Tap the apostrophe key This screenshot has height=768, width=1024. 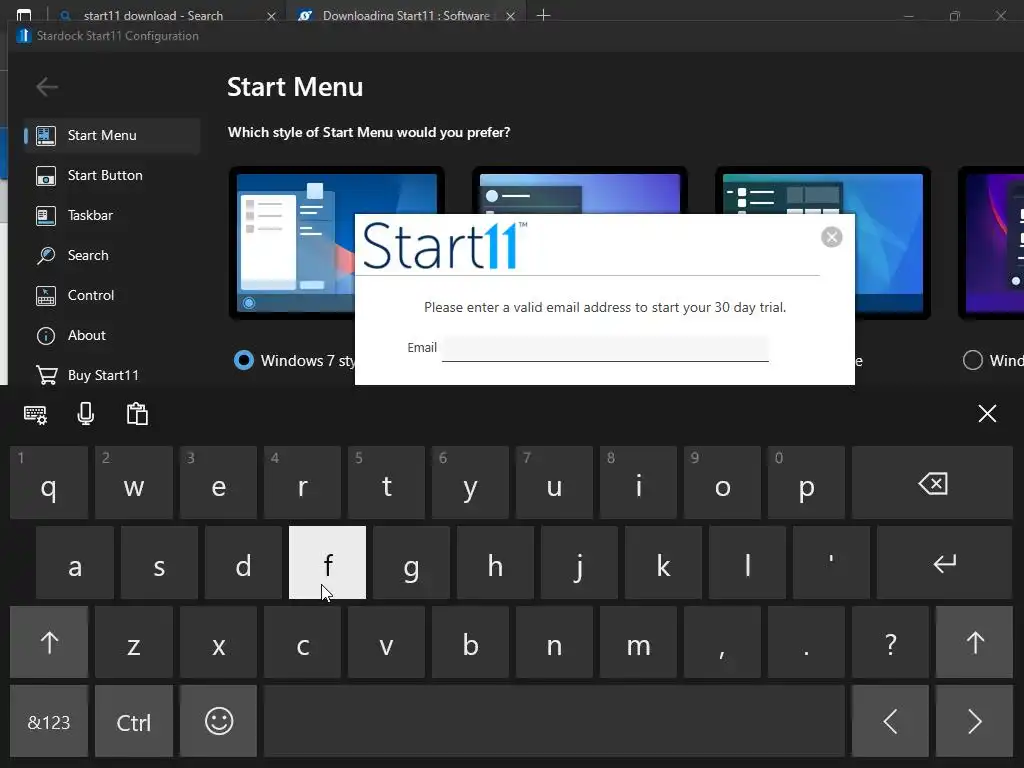831,562
